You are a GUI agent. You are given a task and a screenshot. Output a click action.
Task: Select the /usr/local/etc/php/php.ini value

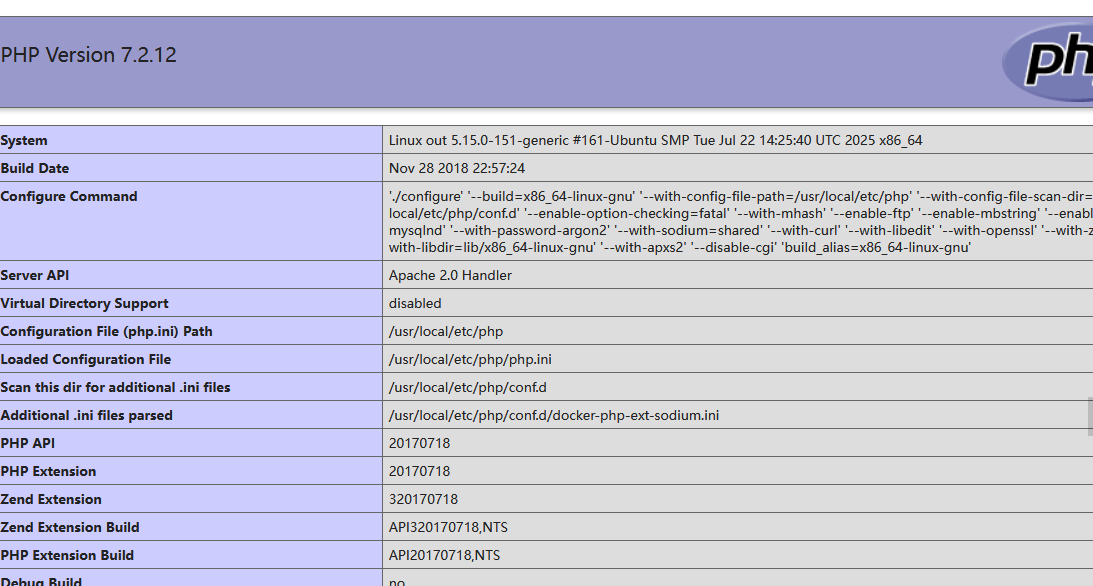click(x=470, y=359)
